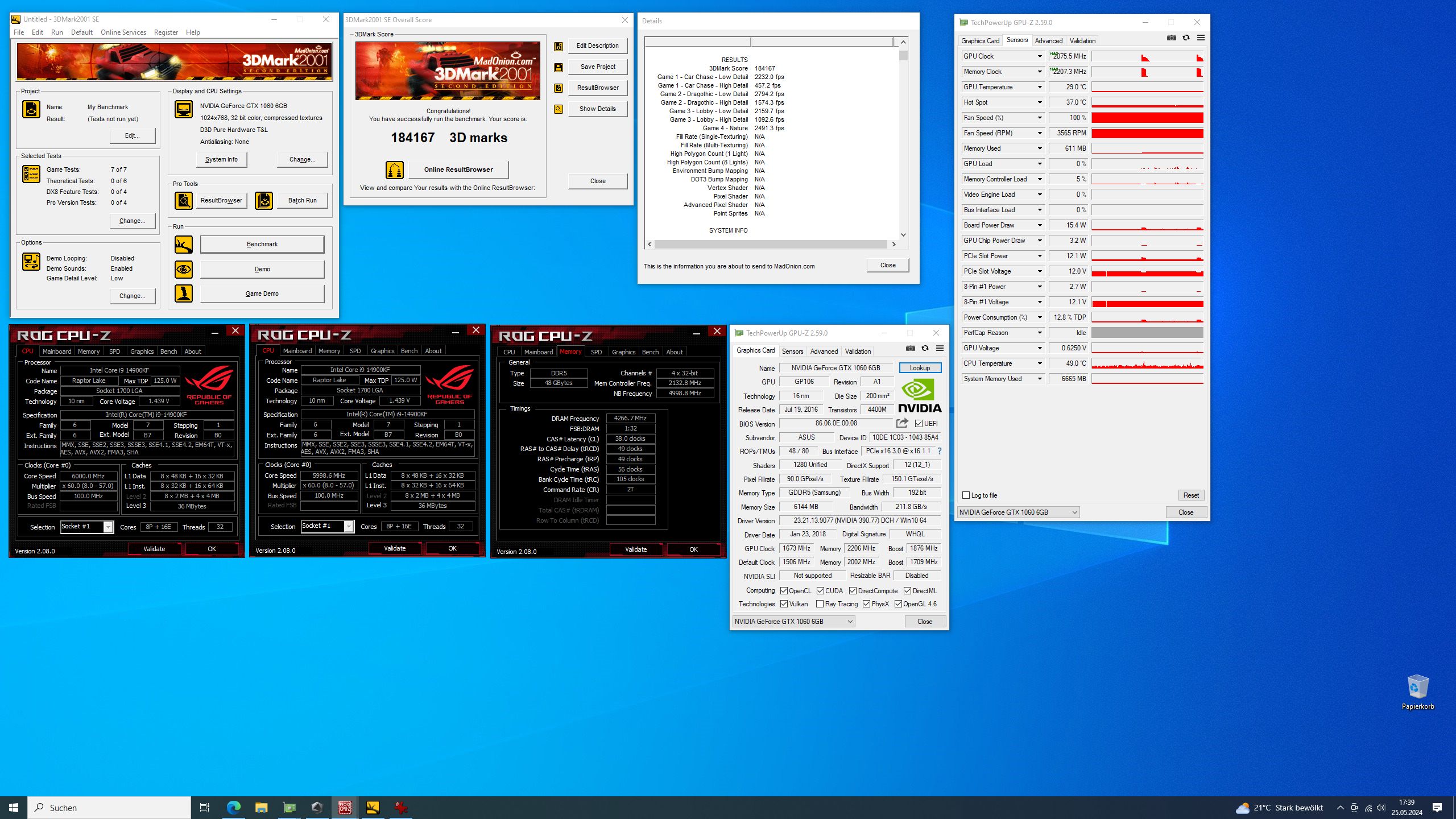Click the Suchen taskbar search field
Image resolution: width=1456 pixels, height=819 pixels.
click(x=109, y=808)
